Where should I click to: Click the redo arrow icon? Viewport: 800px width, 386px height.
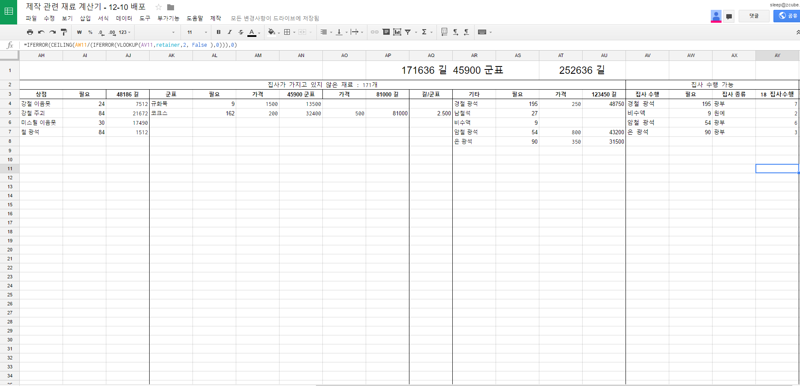53,32
